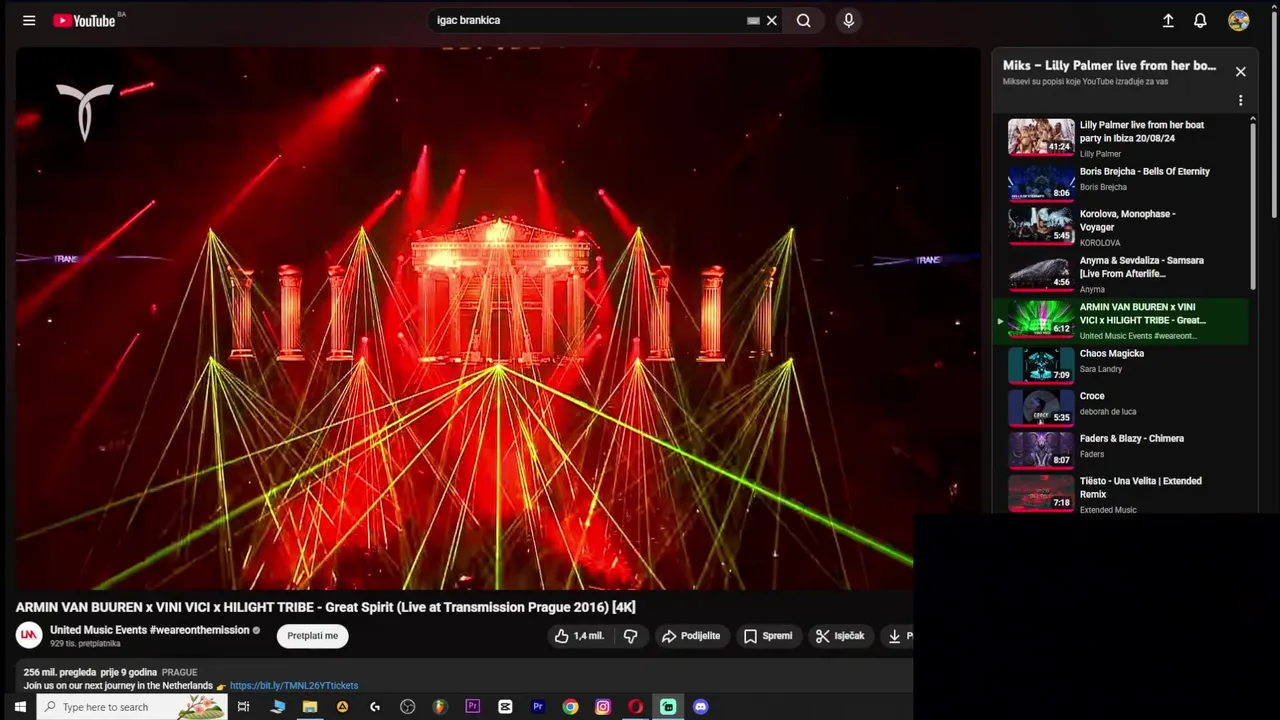
Task: Open Instagram taskbar icon
Action: (603, 707)
